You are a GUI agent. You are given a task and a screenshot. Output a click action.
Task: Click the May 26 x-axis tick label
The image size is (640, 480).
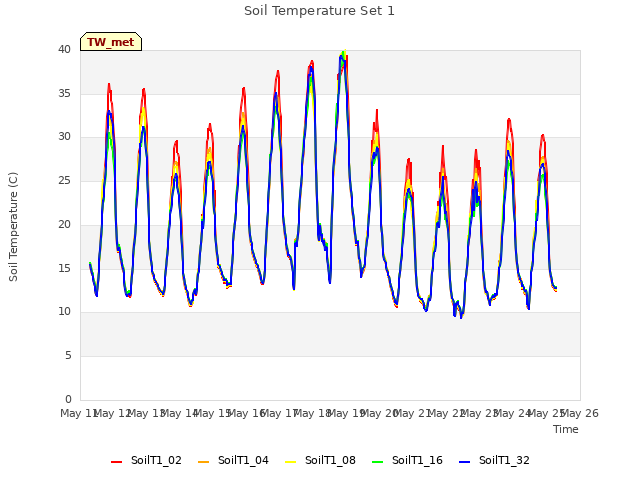580,413
